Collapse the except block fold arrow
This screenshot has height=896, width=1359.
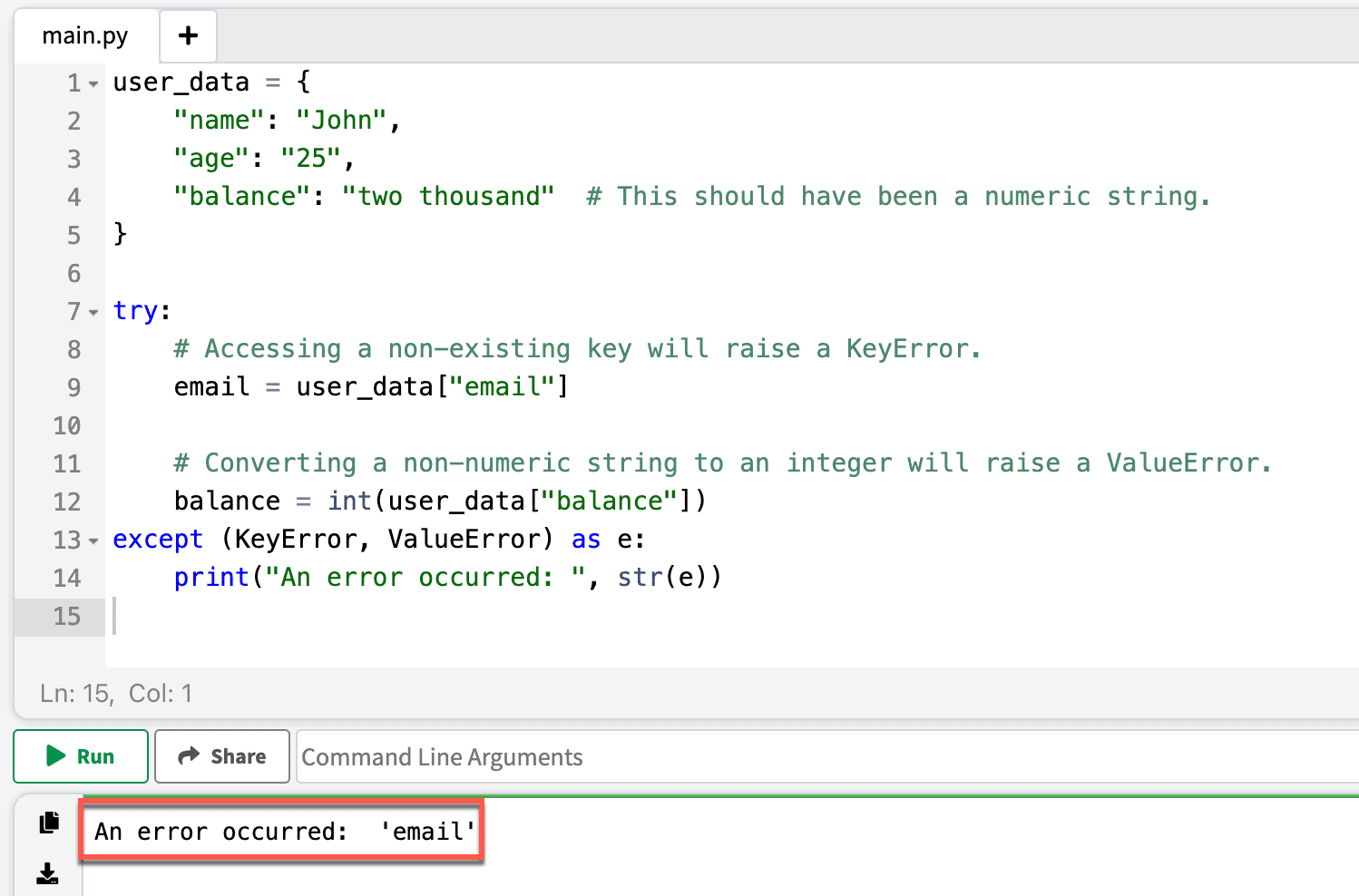pyautogui.click(x=93, y=540)
